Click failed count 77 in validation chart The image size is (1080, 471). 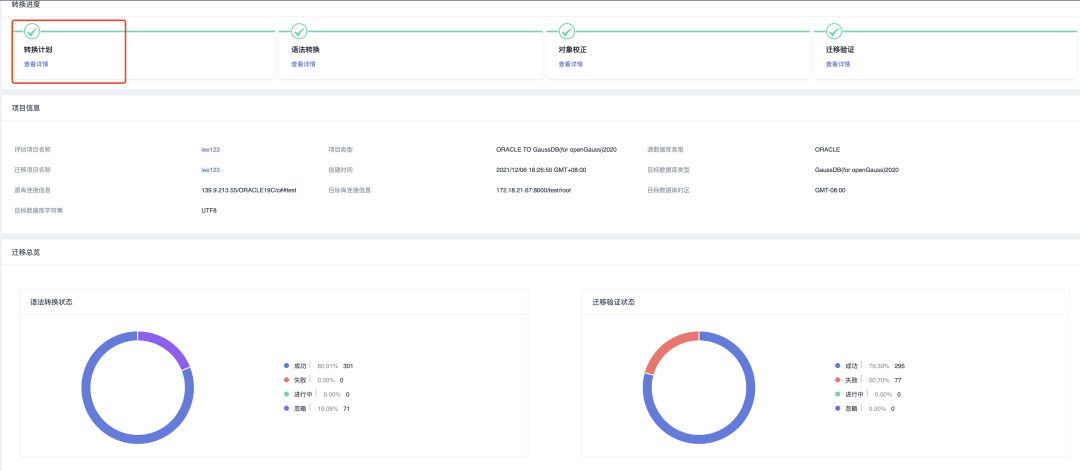coord(898,380)
